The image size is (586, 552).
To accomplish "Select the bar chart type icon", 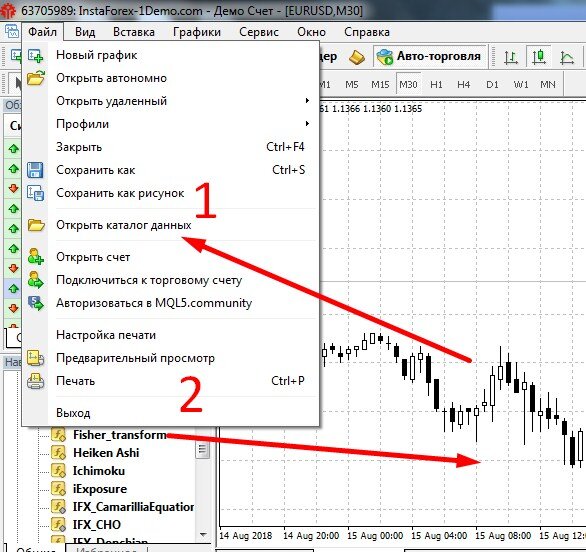I will coord(511,57).
